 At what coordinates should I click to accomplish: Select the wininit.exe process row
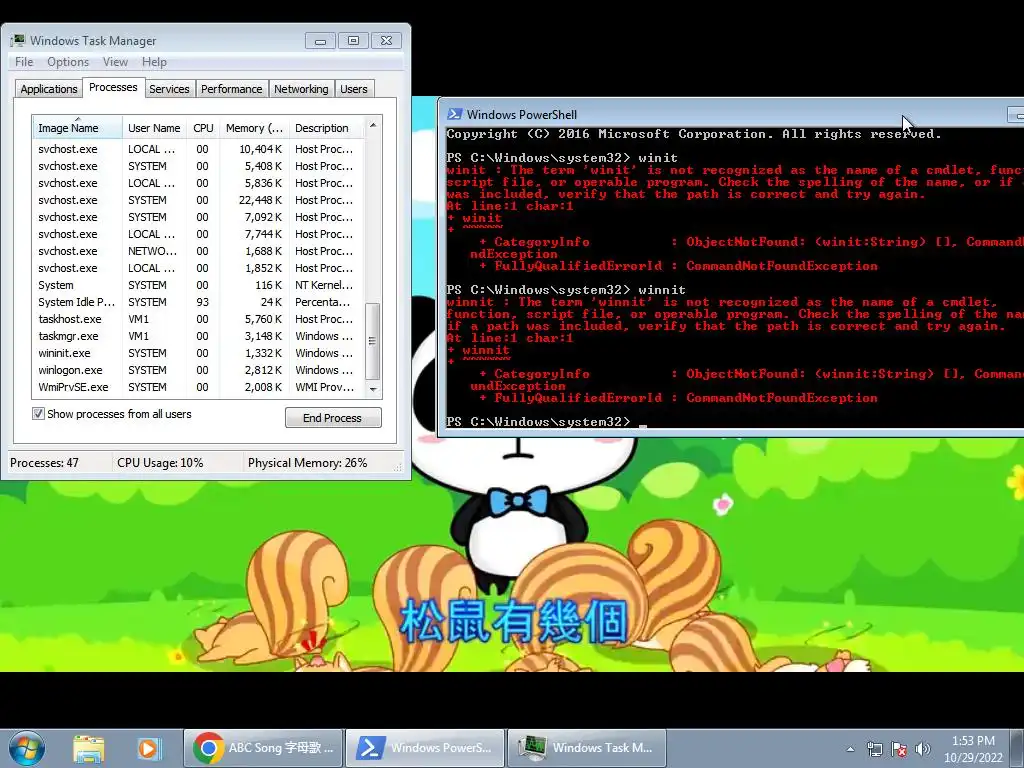point(199,353)
